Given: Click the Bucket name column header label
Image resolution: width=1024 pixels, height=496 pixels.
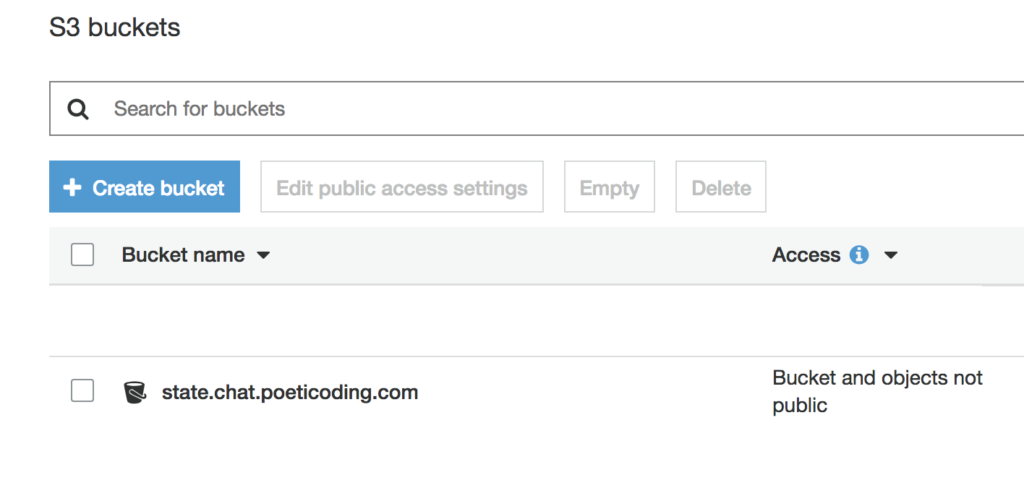Looking at the screenshot, I should (183, 255).
